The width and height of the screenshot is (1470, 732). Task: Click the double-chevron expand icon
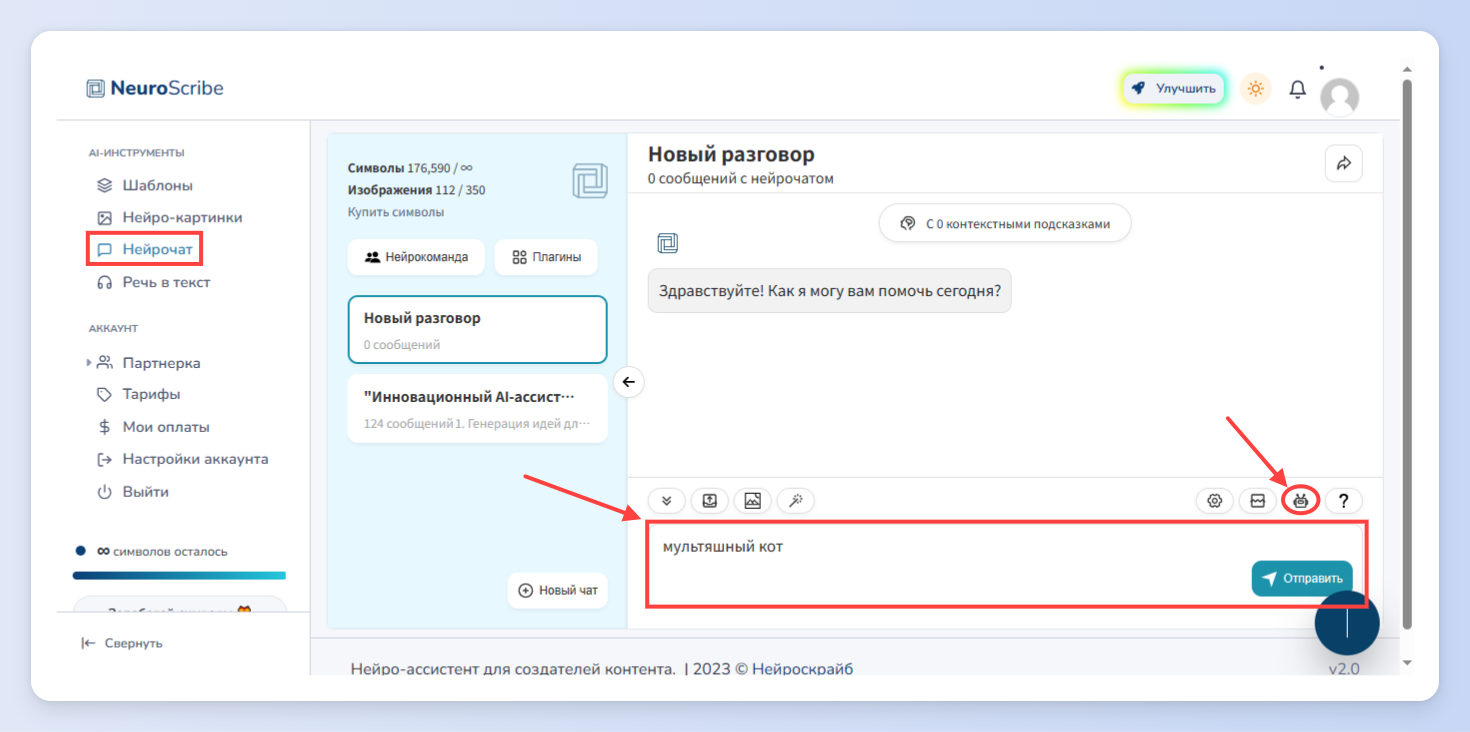pyautogui.click(x=667, y=501)
